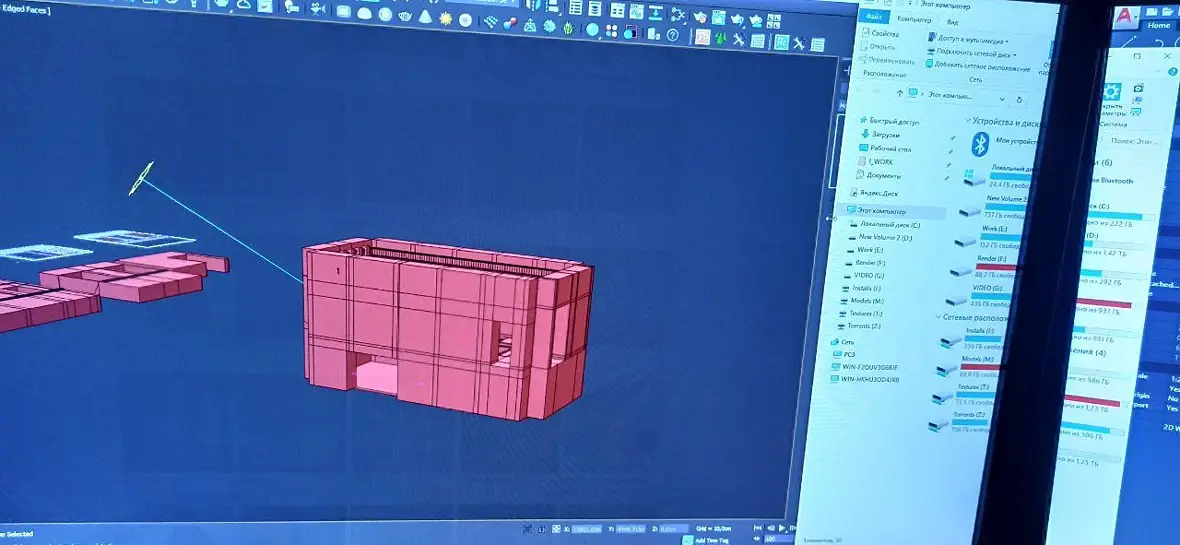Select Render (F:) in the navigation tree

[865, 263]
